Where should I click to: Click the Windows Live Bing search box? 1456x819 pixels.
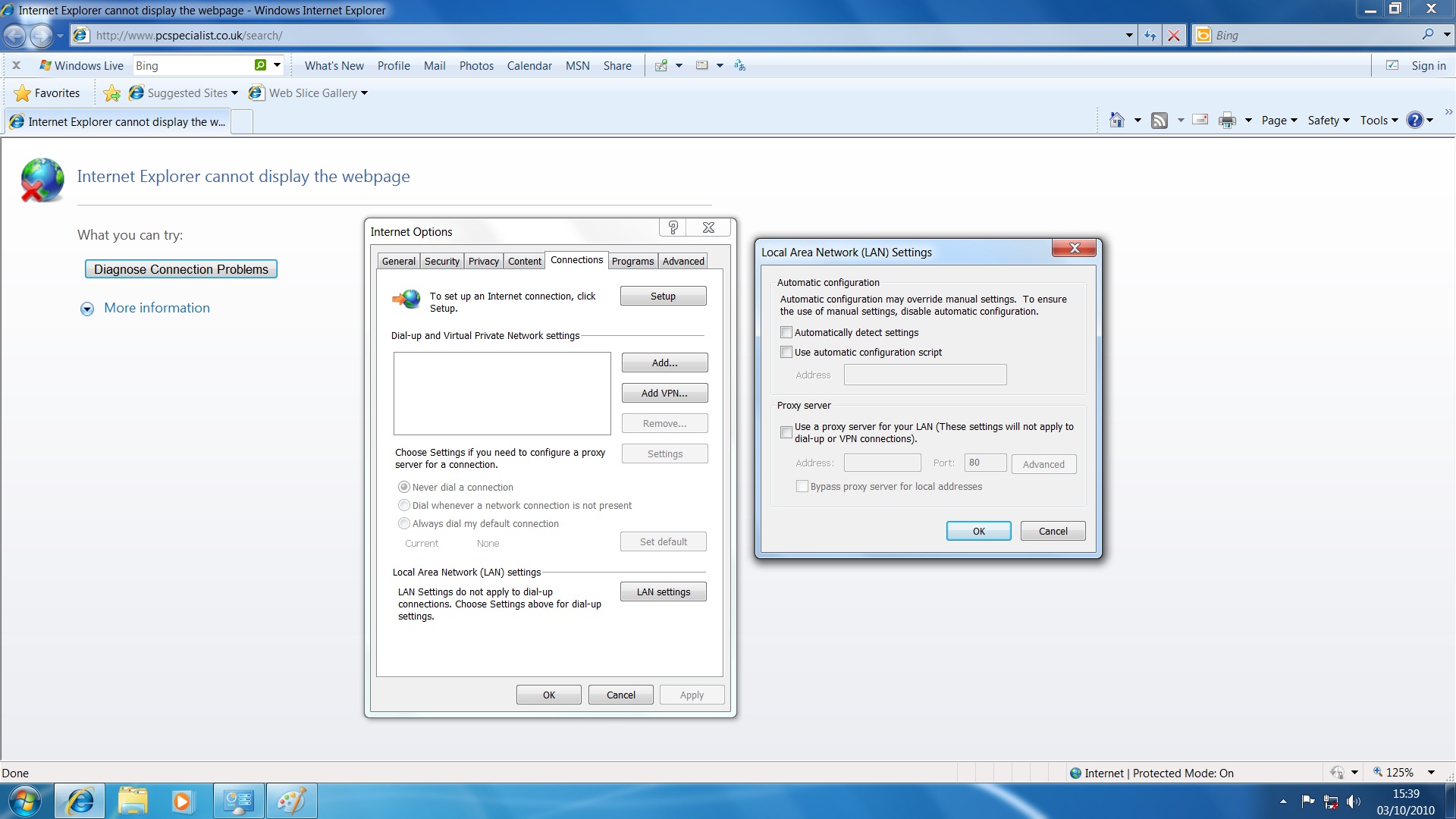click(193, 65)
